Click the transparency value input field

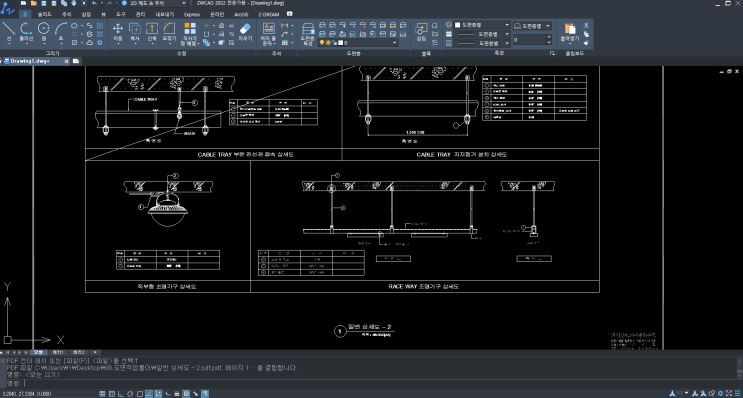click(530, 40)
